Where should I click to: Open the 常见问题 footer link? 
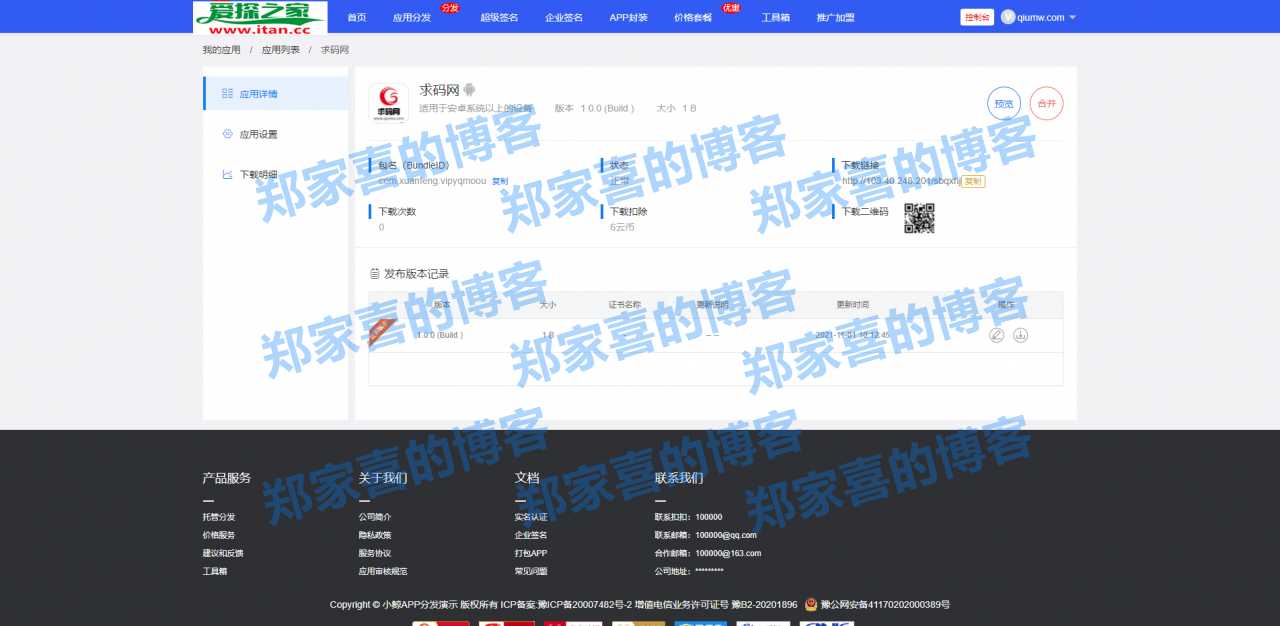(531, 571)
